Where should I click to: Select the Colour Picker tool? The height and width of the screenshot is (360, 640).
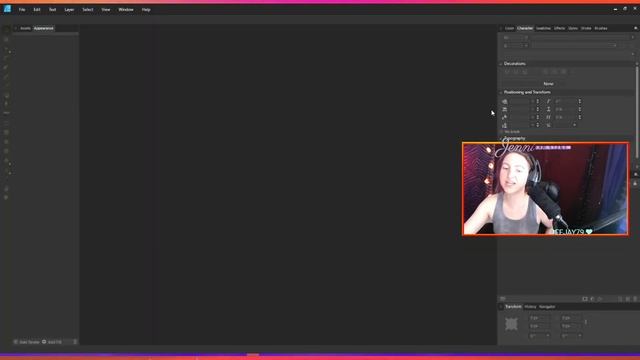pyautogui.click(x=6, y=189)
